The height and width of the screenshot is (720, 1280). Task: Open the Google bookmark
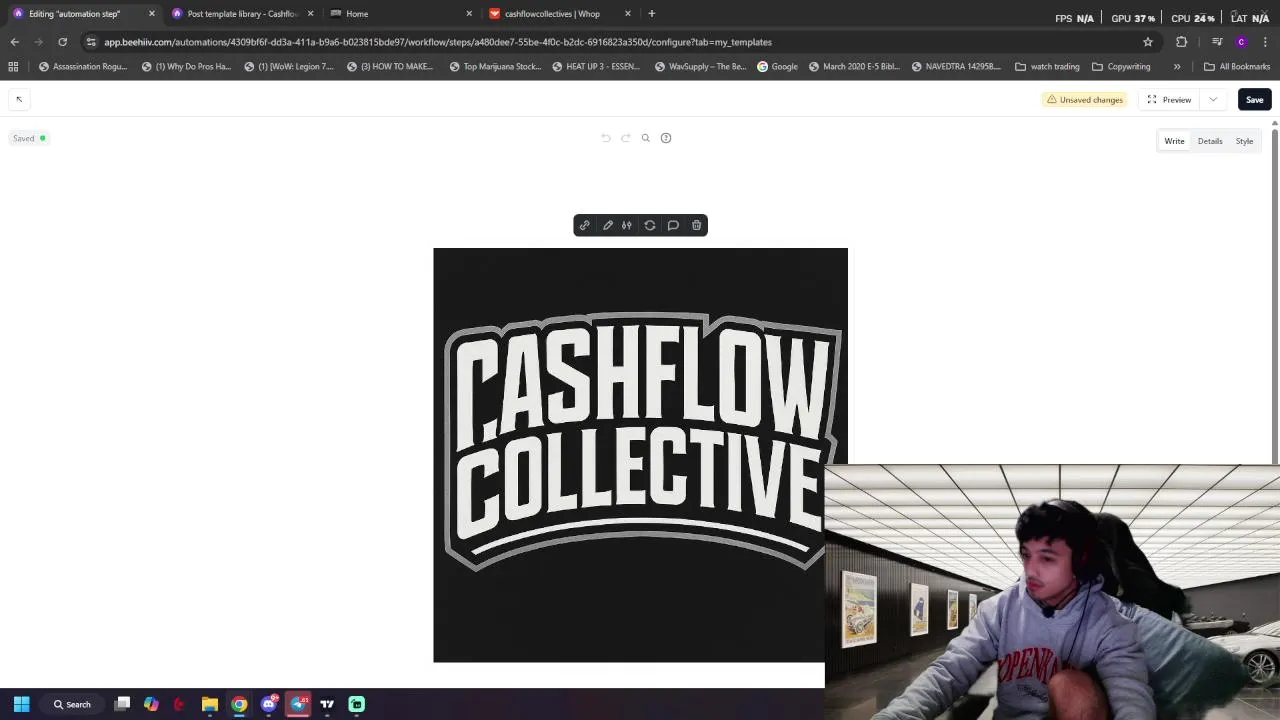777,66
